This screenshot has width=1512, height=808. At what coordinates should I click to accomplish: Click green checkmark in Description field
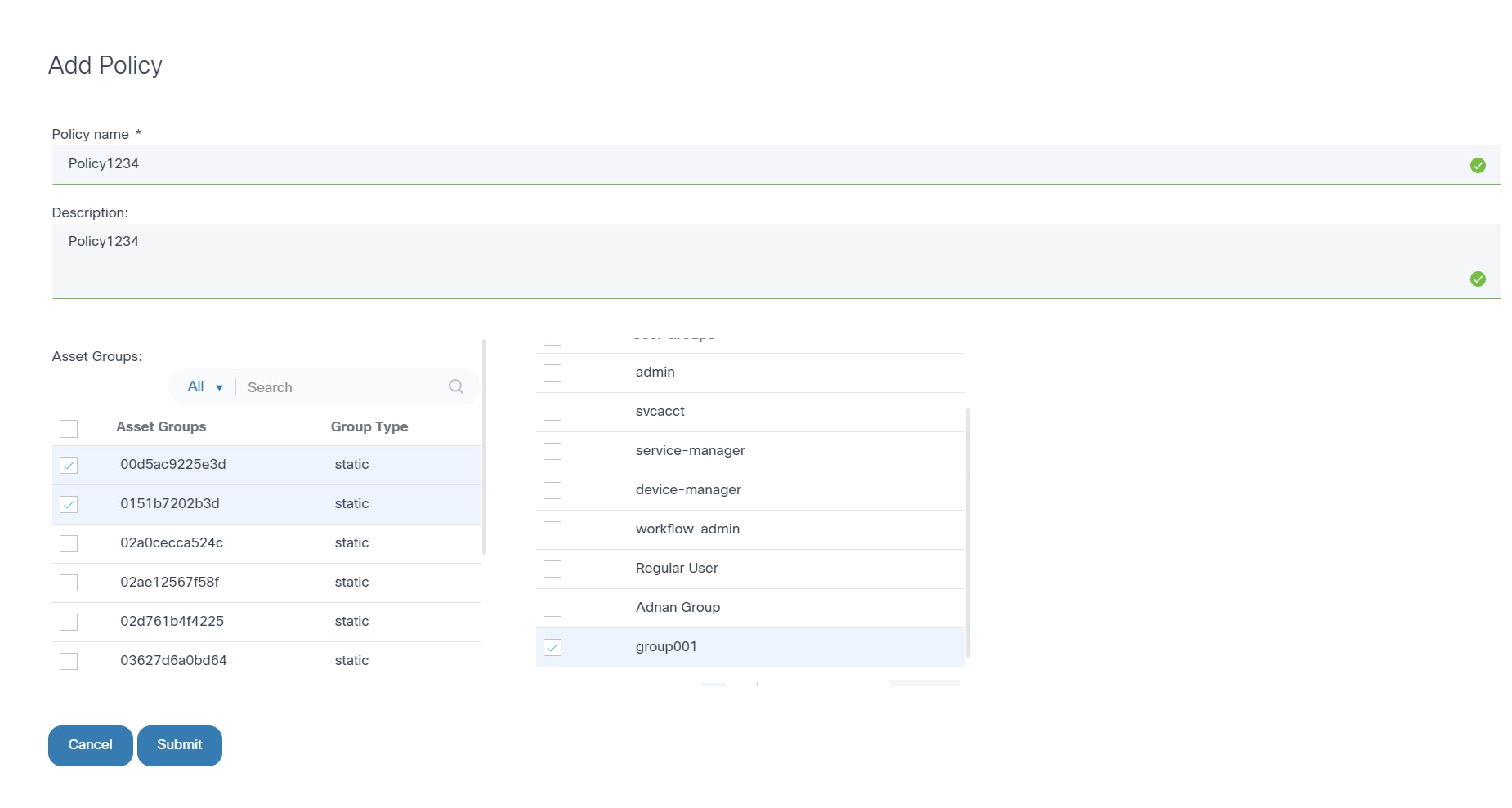tap(1478, 279)
